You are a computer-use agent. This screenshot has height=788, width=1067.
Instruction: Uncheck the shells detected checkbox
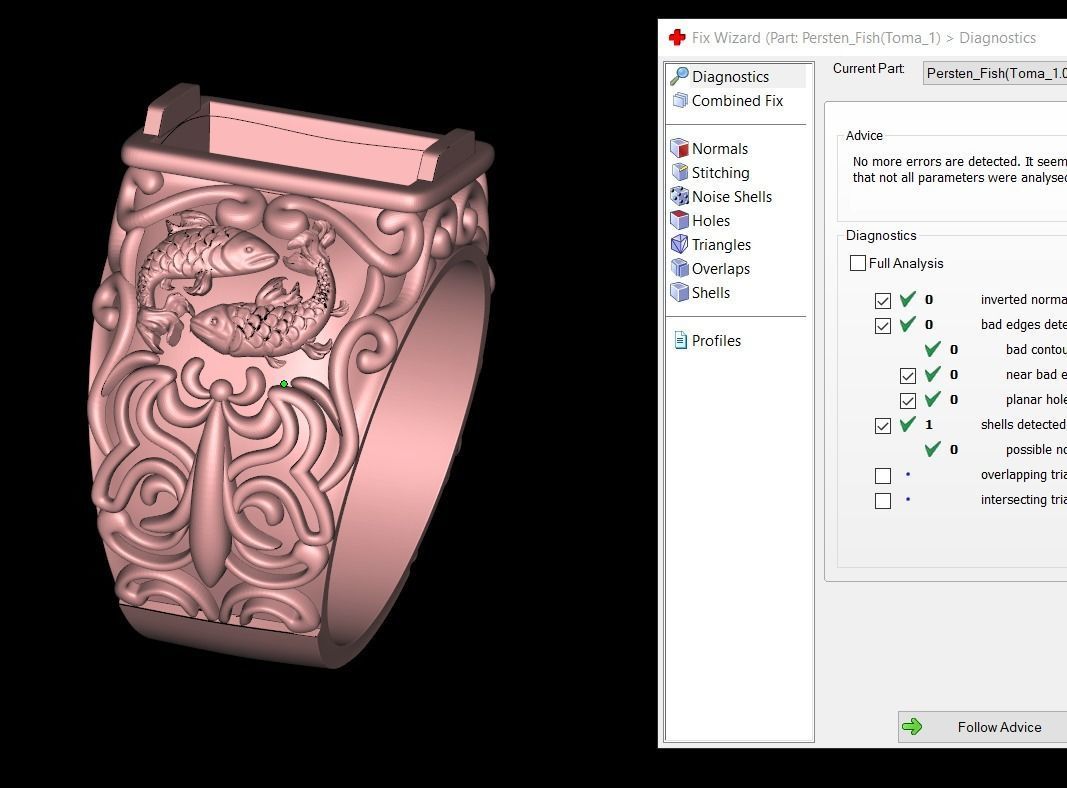click(883, 426)
